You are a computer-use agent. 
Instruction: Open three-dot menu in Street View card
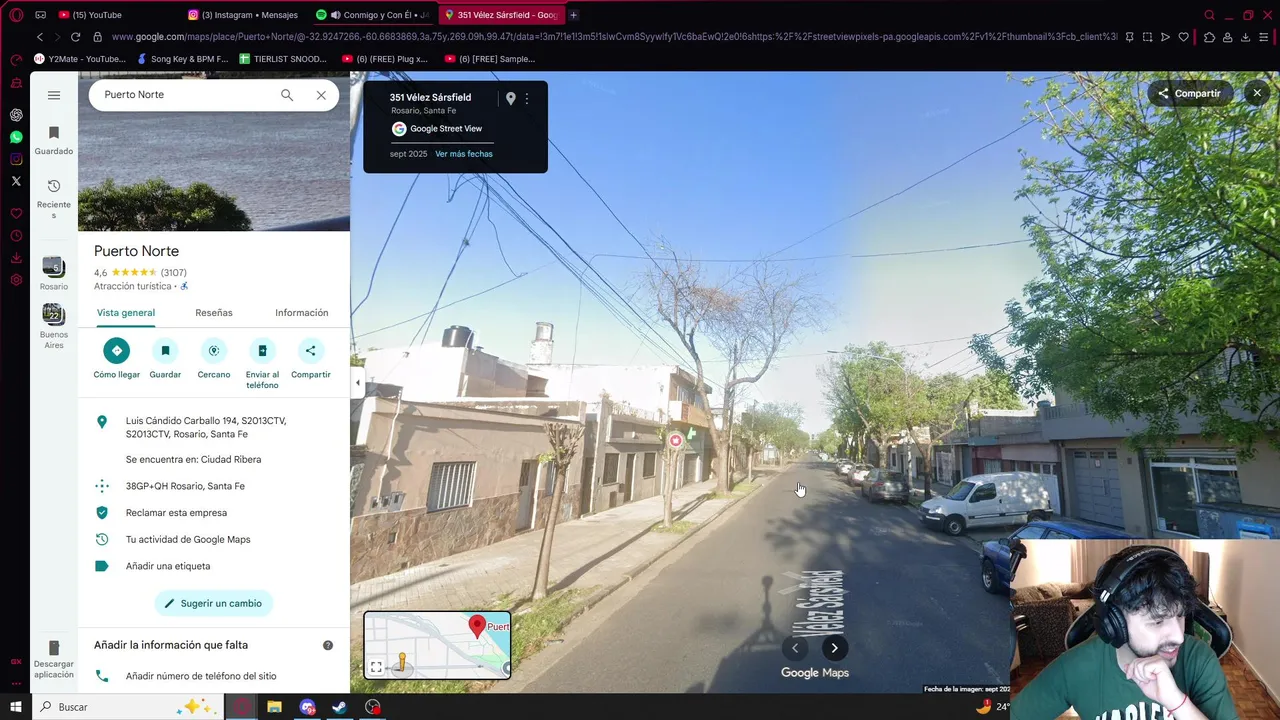(x=527, y=98)
